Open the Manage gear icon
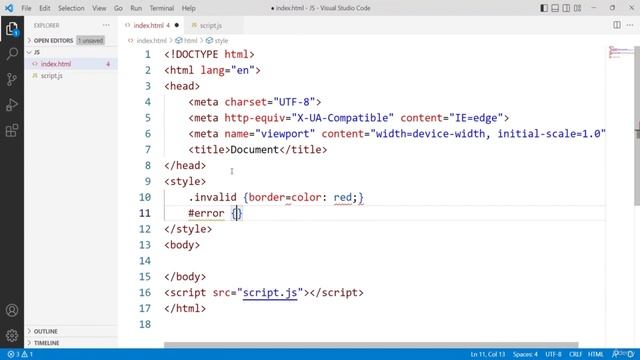 [x=12, y=336]
